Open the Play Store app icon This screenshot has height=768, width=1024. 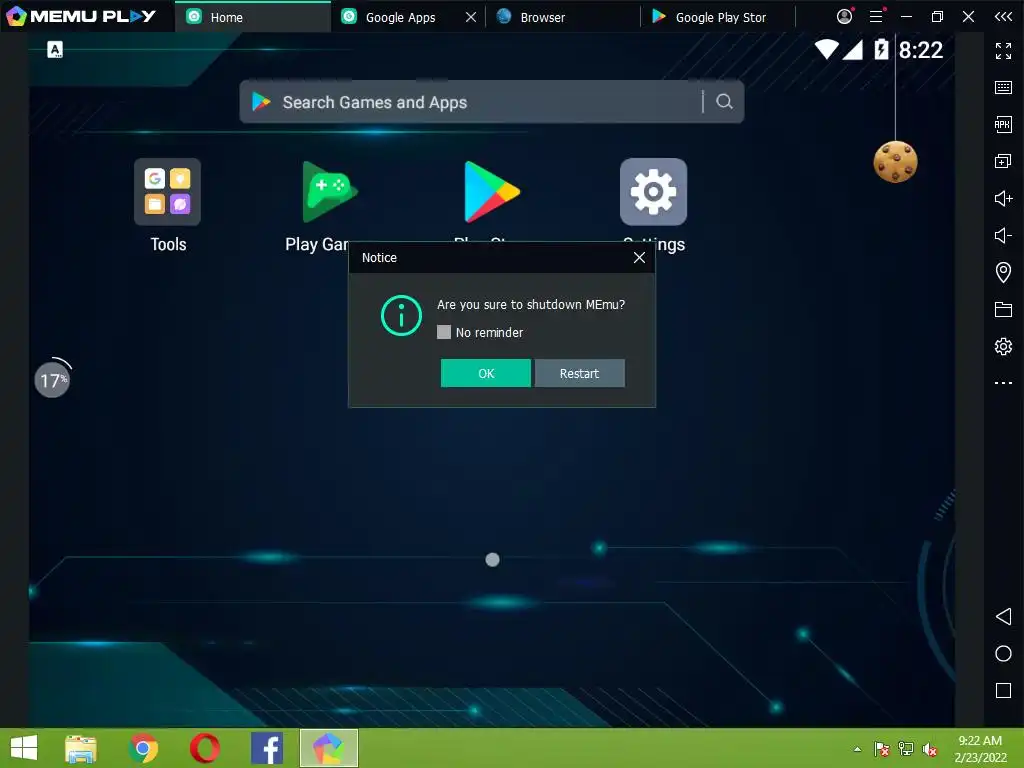tap(491, 191)
